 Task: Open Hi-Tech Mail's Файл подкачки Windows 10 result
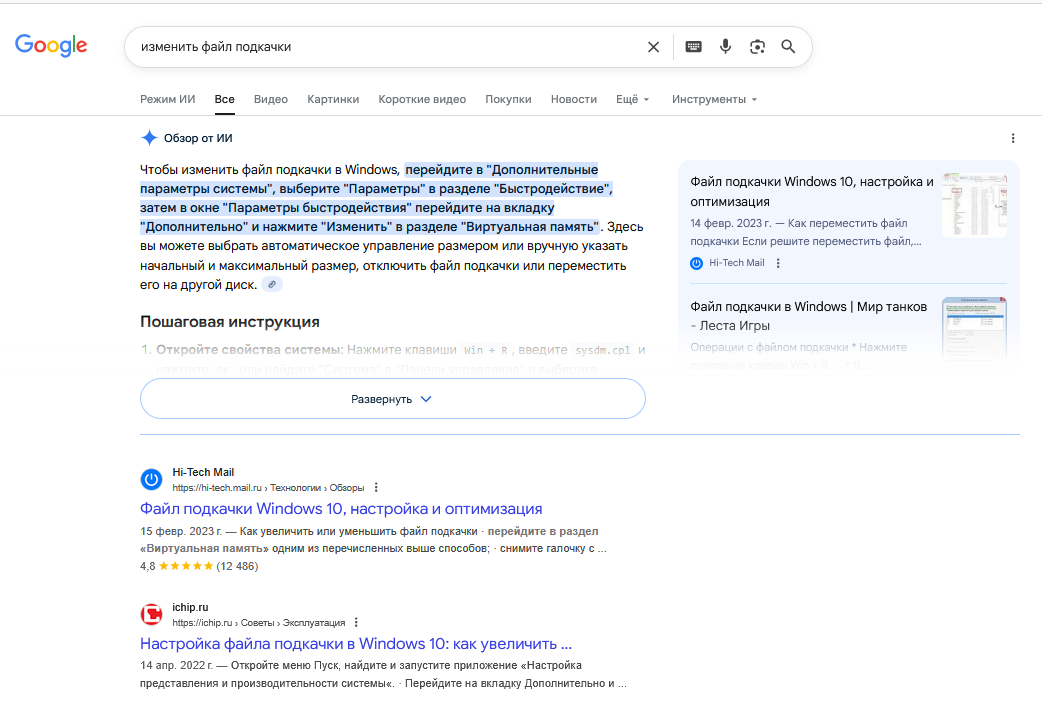pyautogui.click(x=341, y=509)
